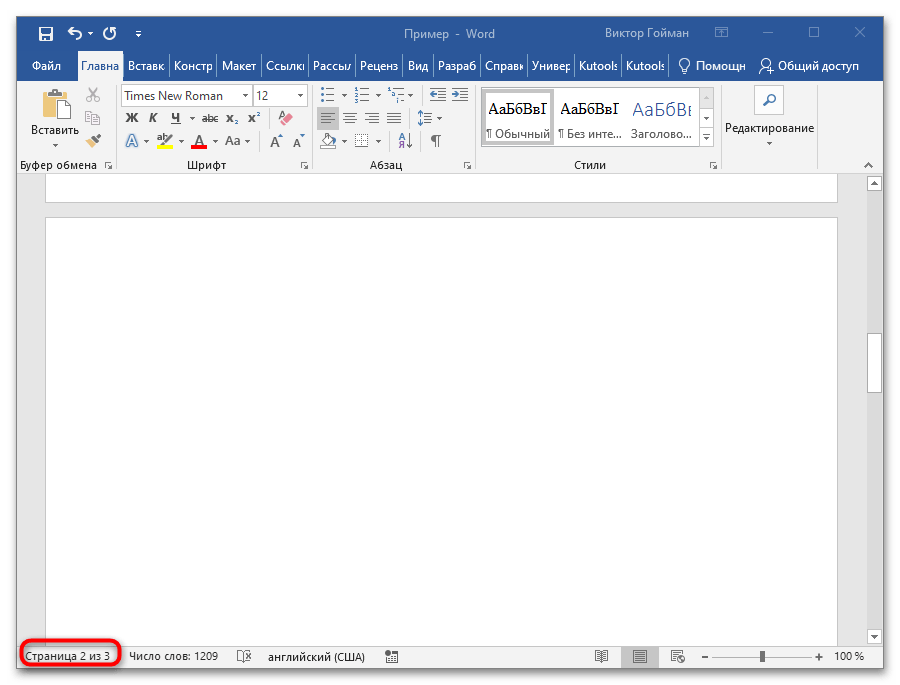Apply borders to paragraph
The image size is (900, 685).
click(x=362, y=141)
